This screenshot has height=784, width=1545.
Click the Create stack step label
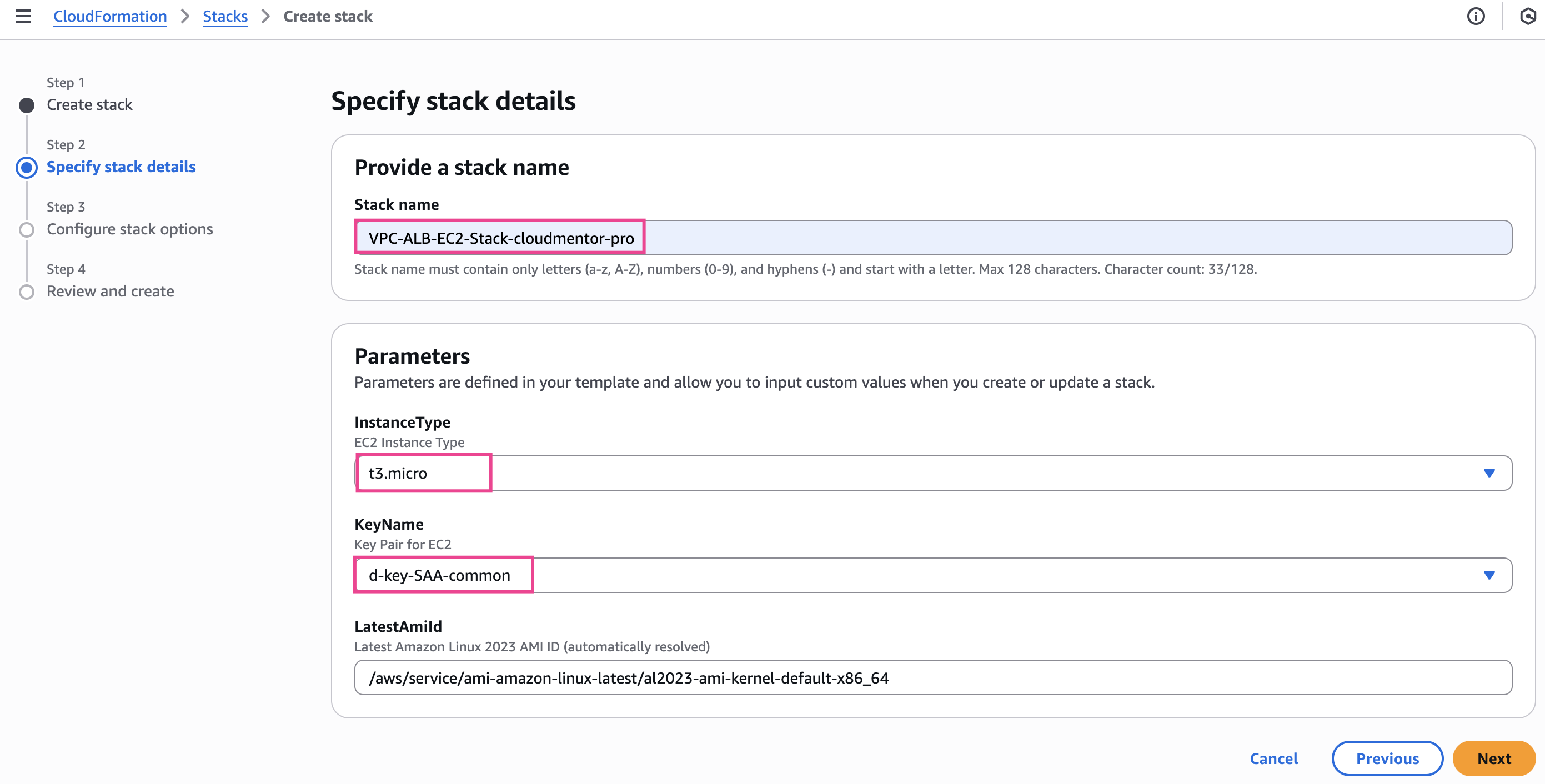click(x=89, y=104)
